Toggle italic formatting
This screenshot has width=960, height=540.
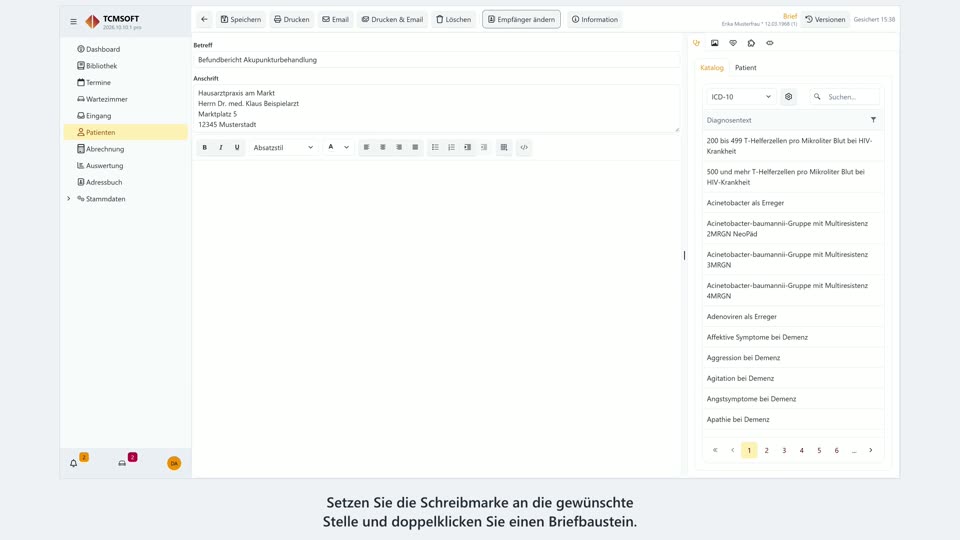click(x=221, y=148)
